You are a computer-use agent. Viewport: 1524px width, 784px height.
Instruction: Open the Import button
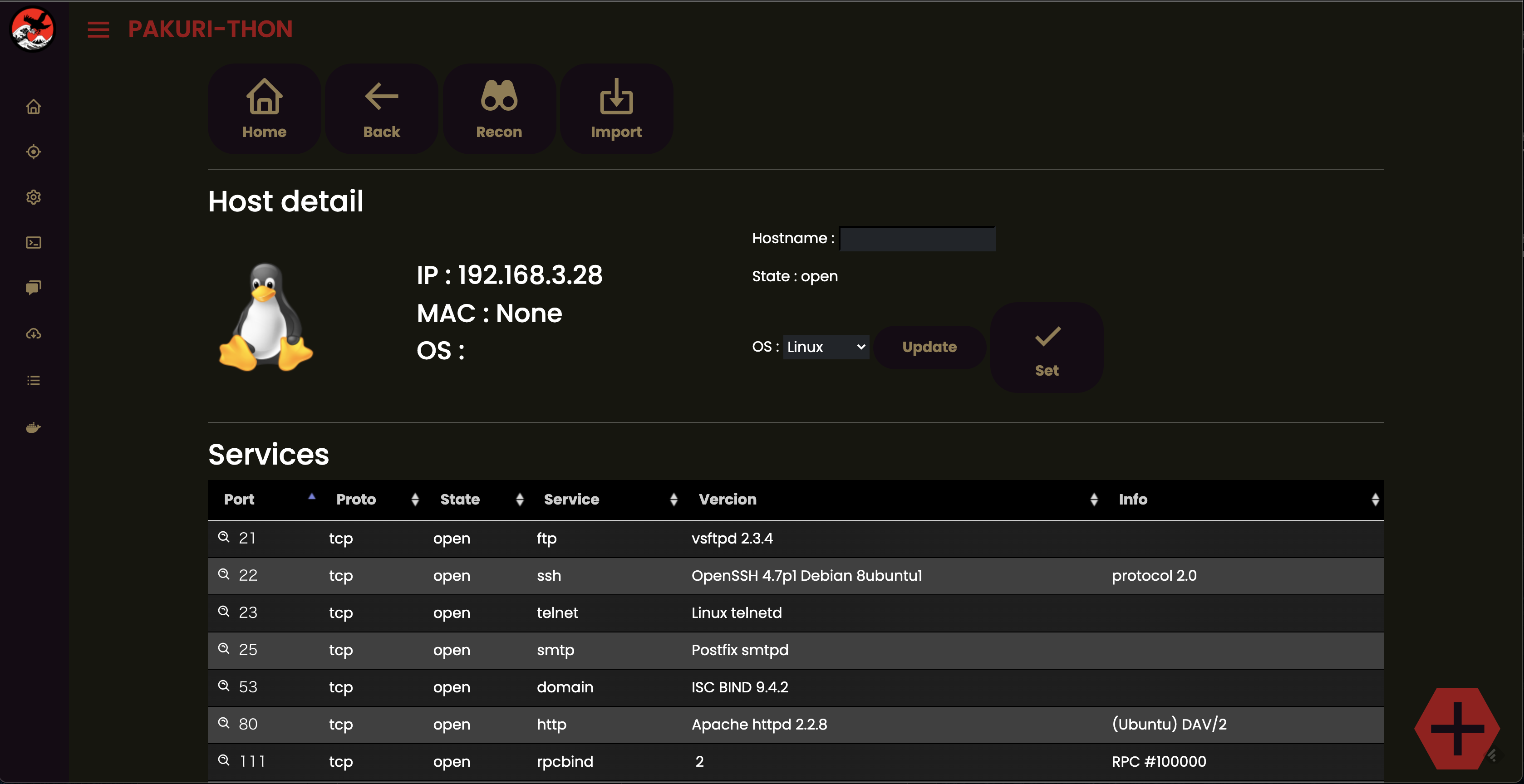[x=616, y=109]
